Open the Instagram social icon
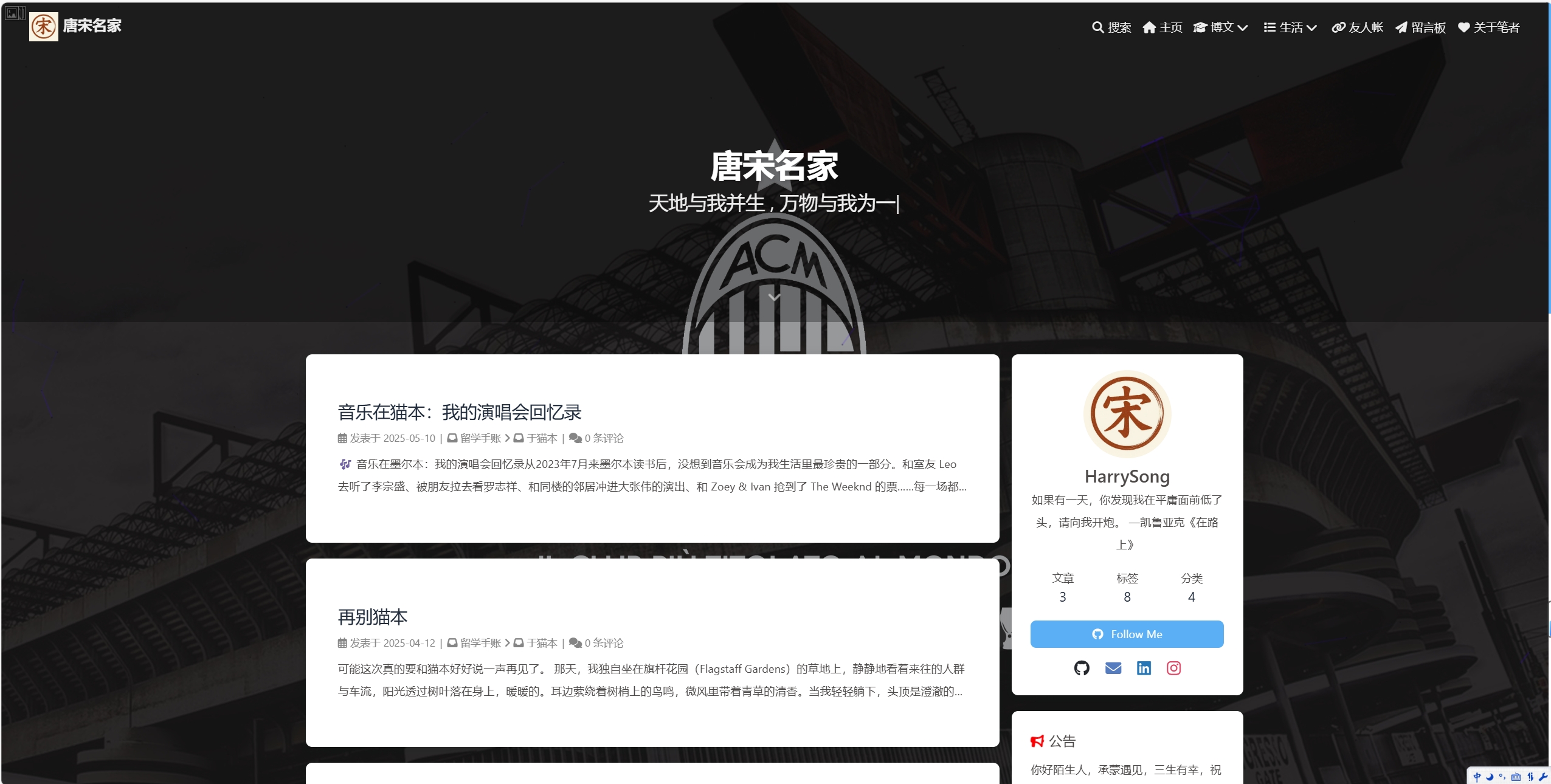Image resolution: width=1551 pixels, height=784 pixels. tap(1173, 668)
